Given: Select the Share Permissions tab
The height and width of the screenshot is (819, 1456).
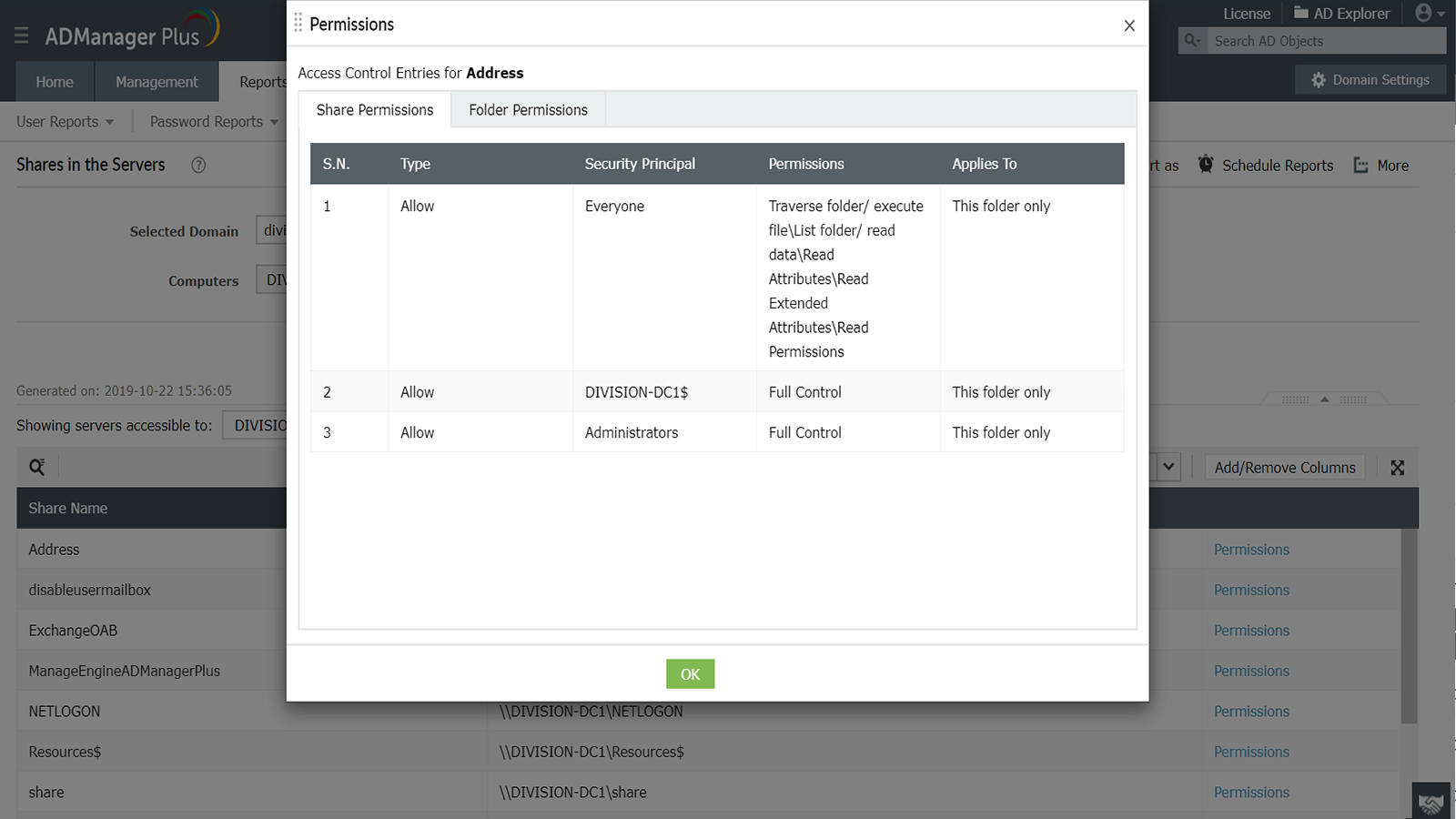Looking at the screenshot, I should pyautogui.click(x=375, y=110).
